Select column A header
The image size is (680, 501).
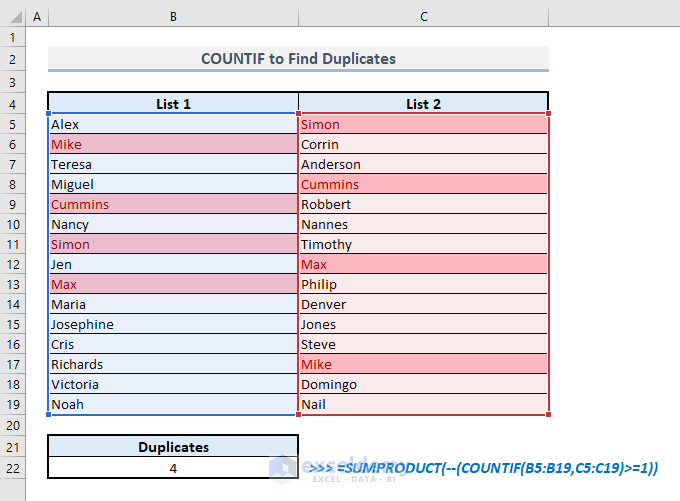[37, 17]
